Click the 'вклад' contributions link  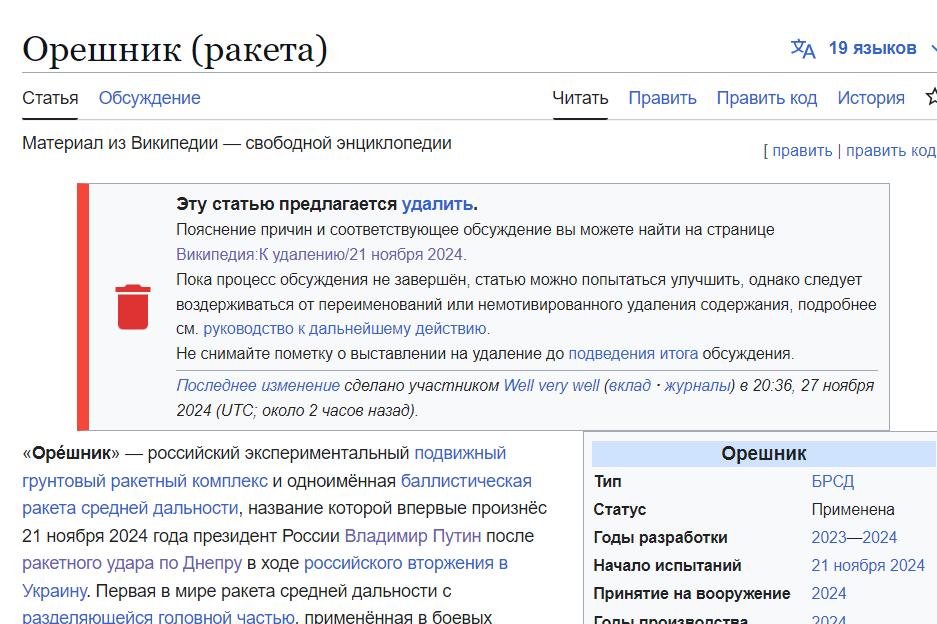click(x=629, y=386)
